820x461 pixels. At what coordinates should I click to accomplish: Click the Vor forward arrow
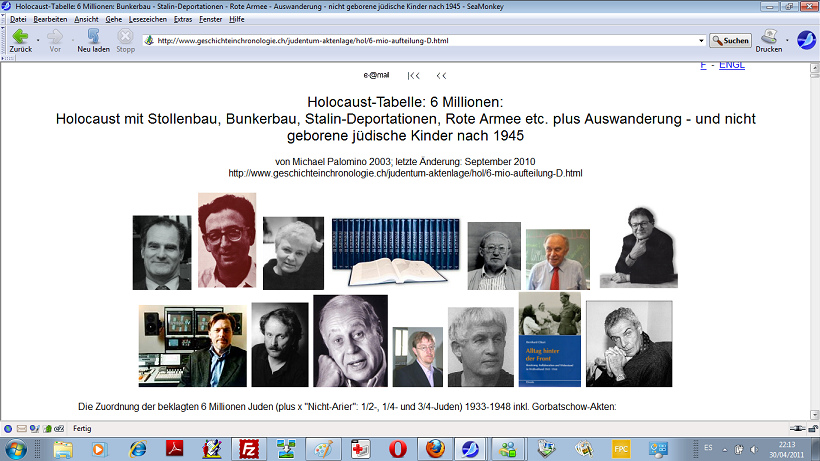point(54,40)
